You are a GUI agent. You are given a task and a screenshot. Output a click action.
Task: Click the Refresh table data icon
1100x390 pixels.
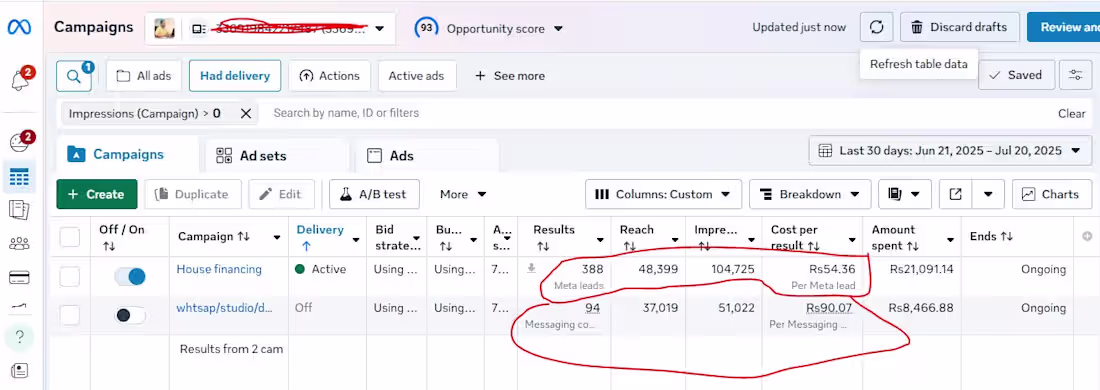coord(876,27)
